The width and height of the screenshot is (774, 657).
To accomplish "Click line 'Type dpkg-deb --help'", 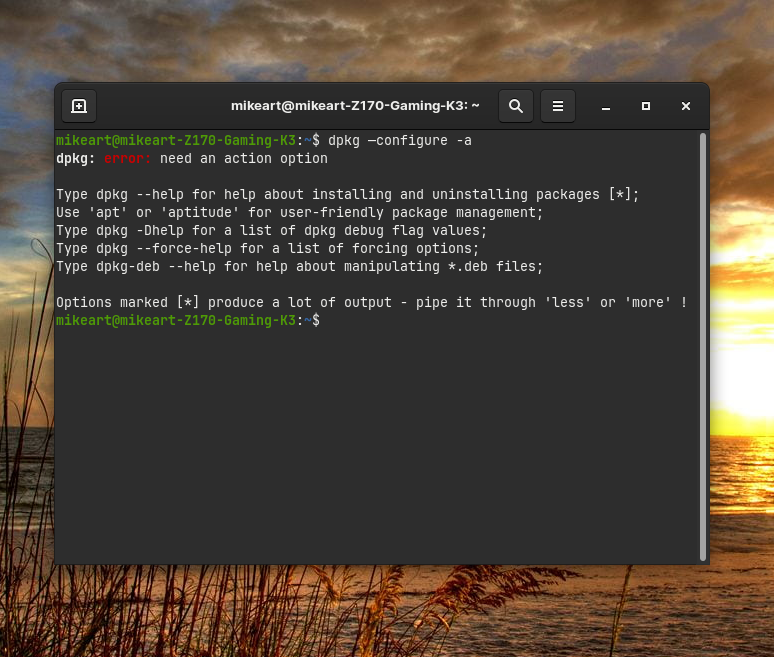I will [x=300, y=267].
